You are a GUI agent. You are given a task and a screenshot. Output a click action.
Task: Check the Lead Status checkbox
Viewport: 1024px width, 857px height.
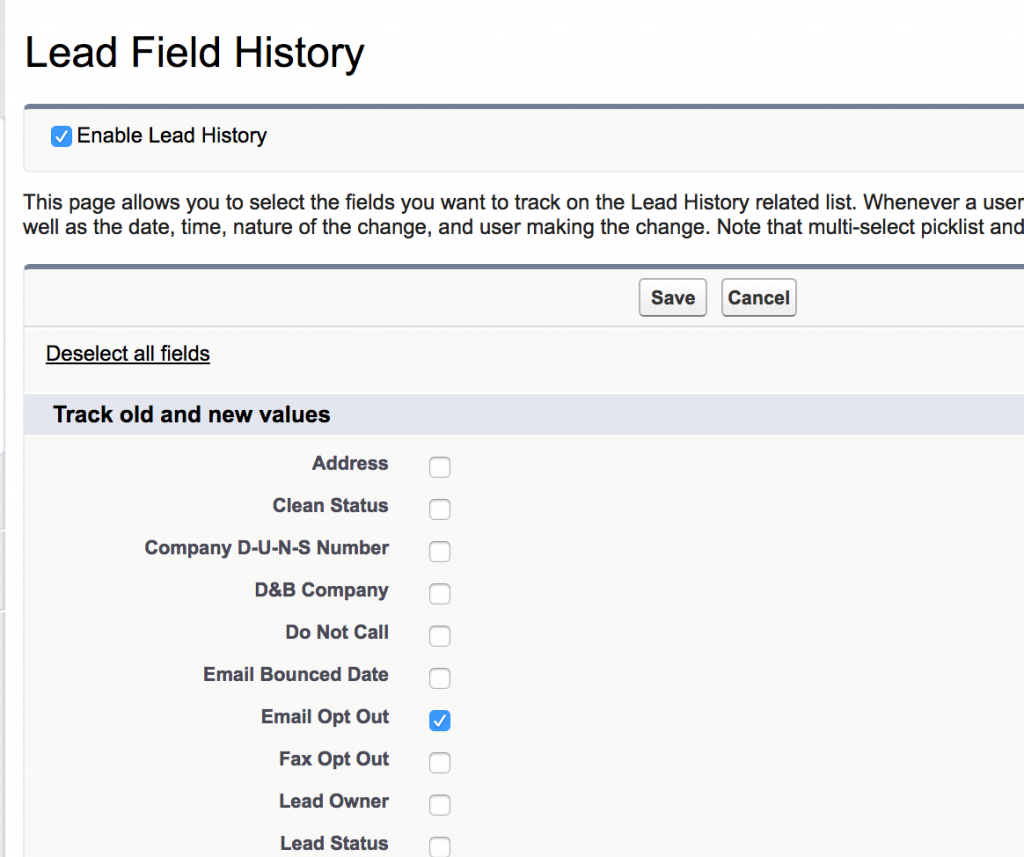440,846
